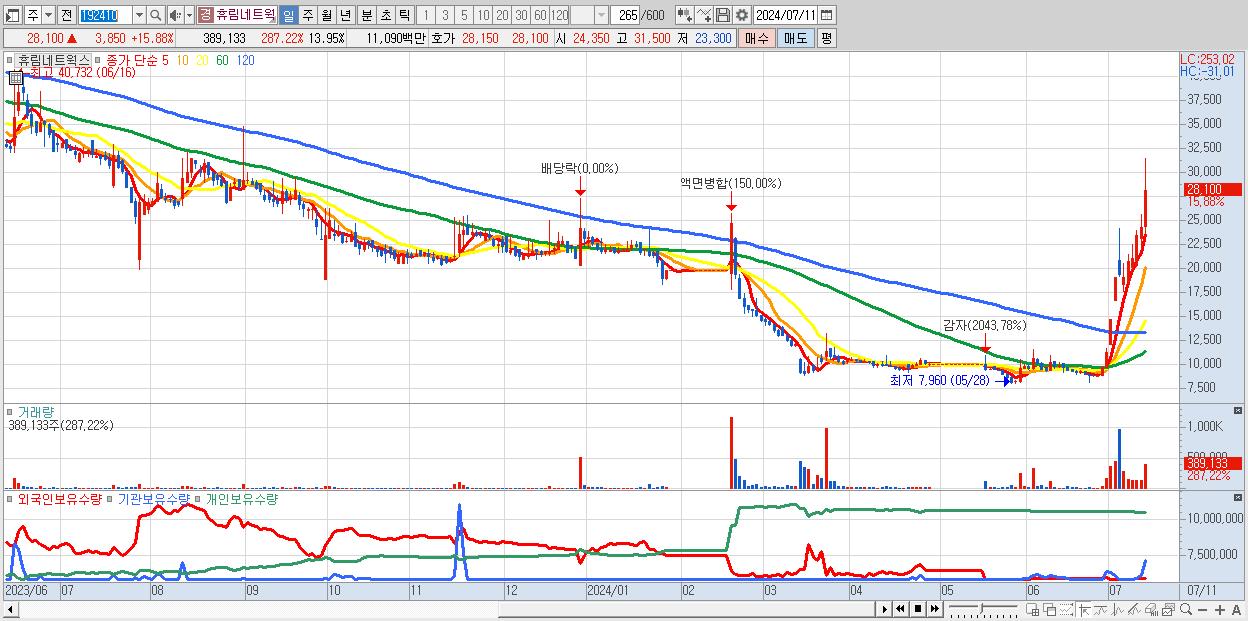This screenshot has height=621, width=1248.
Task: Click the chart layout icon at top-left
Action: 13,15
